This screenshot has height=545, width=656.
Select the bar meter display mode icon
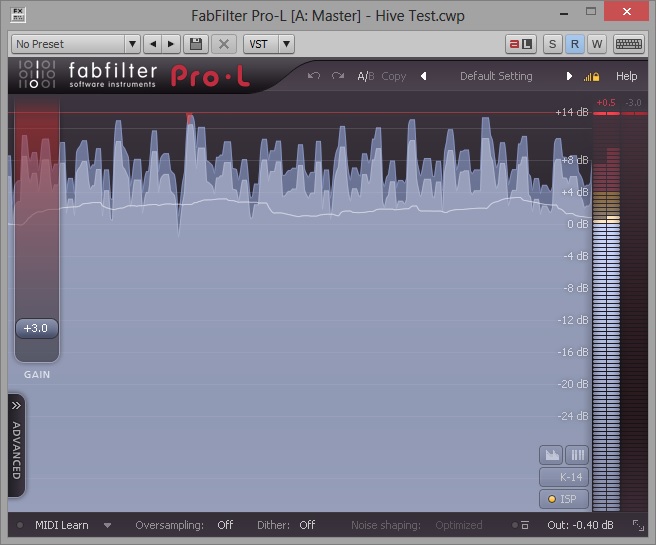tap(577, 455)
